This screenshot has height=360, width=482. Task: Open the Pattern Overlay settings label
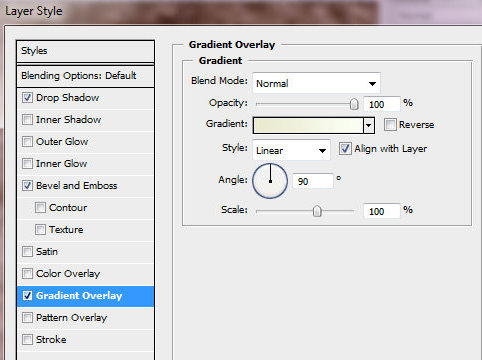[x=71, y=318]
